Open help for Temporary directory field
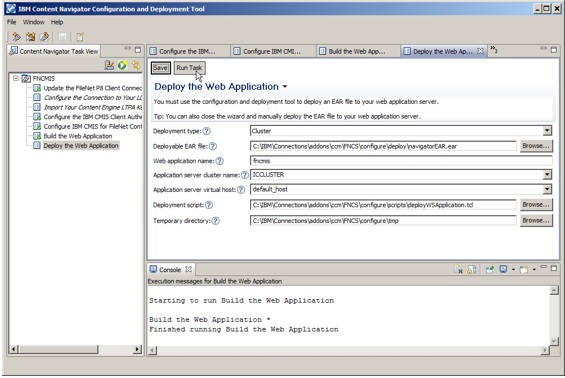The height and width of the screenshot is (378, 565). 215,221
